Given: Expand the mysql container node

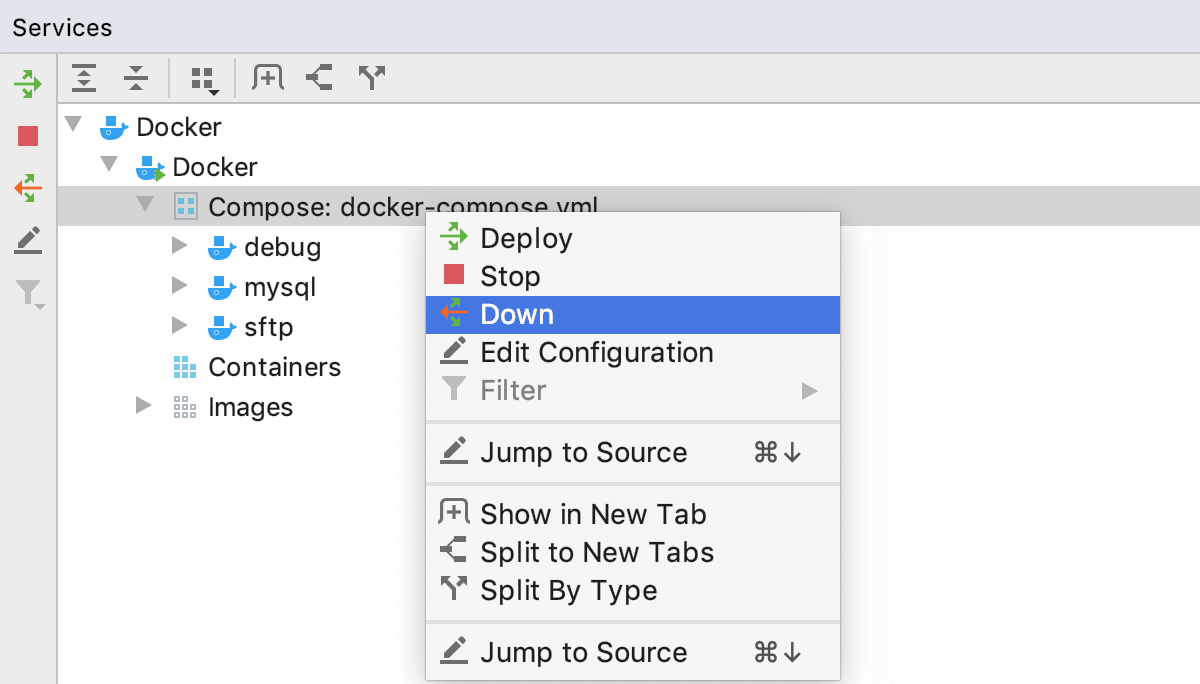Looking at the screenshot, I should (x=181, y=287).
